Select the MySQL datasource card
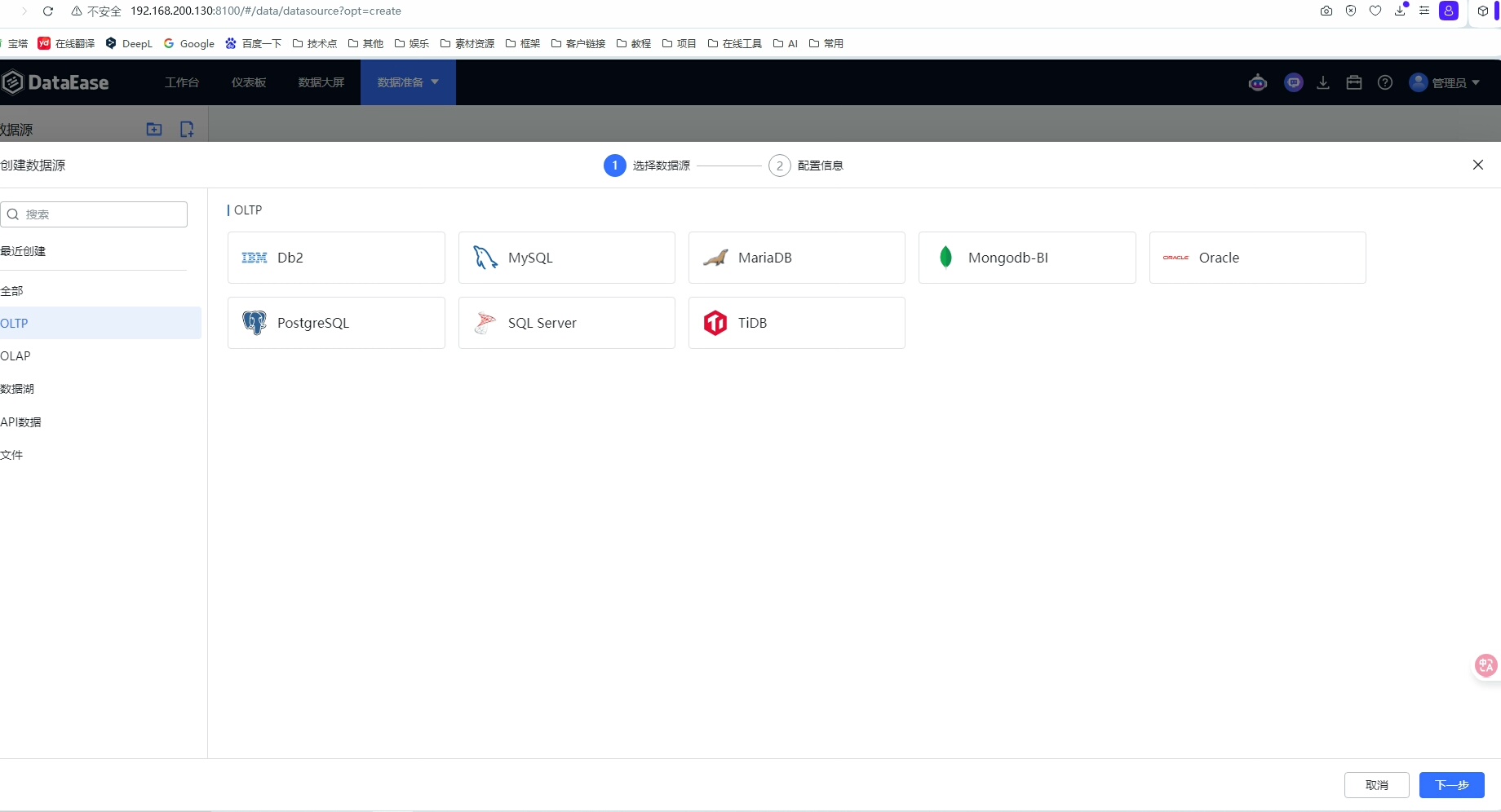 [x=567, y=258]
